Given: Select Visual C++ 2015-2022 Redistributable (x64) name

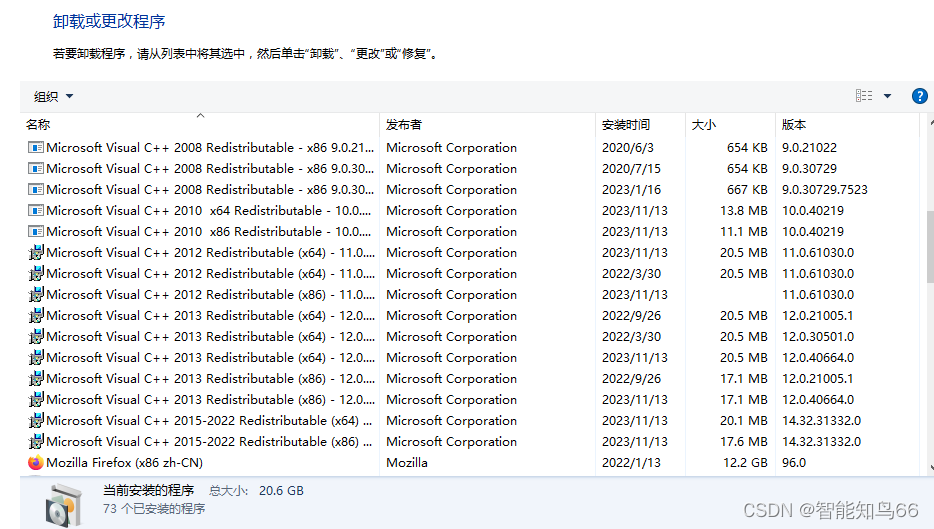Looking at the screenshot, I should click(209, 421).
